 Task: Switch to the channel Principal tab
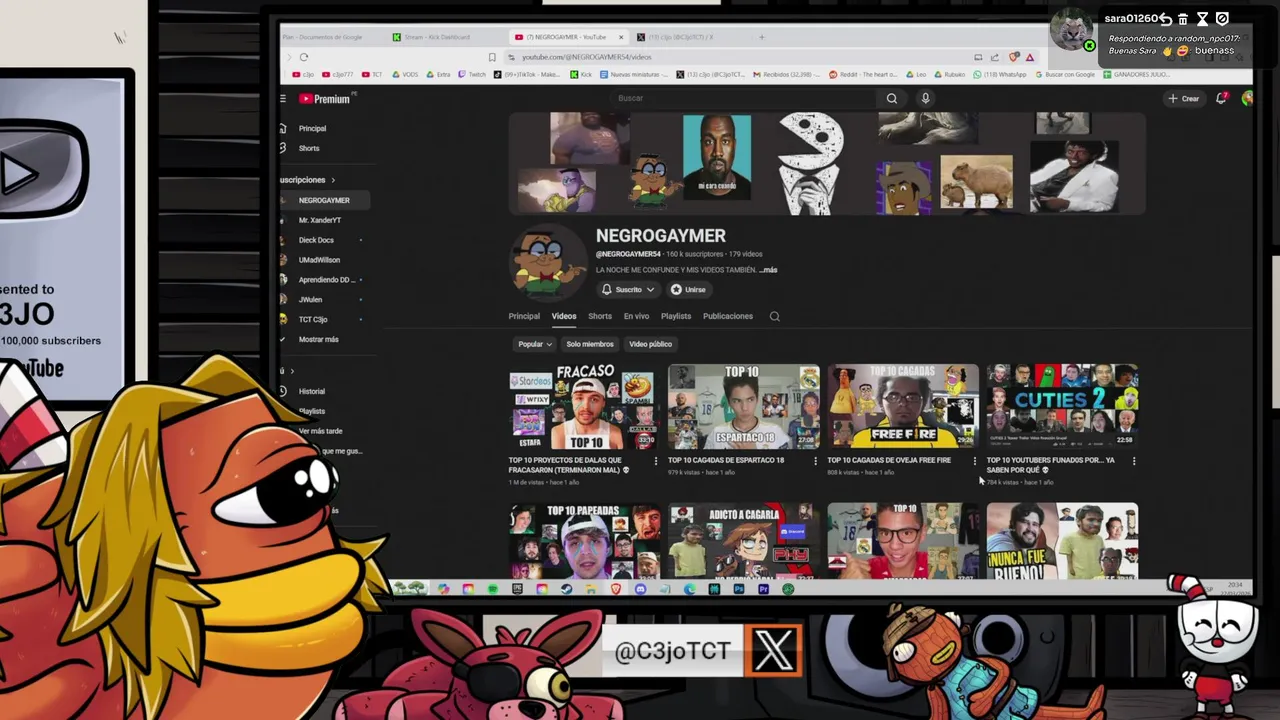[524, 316]
